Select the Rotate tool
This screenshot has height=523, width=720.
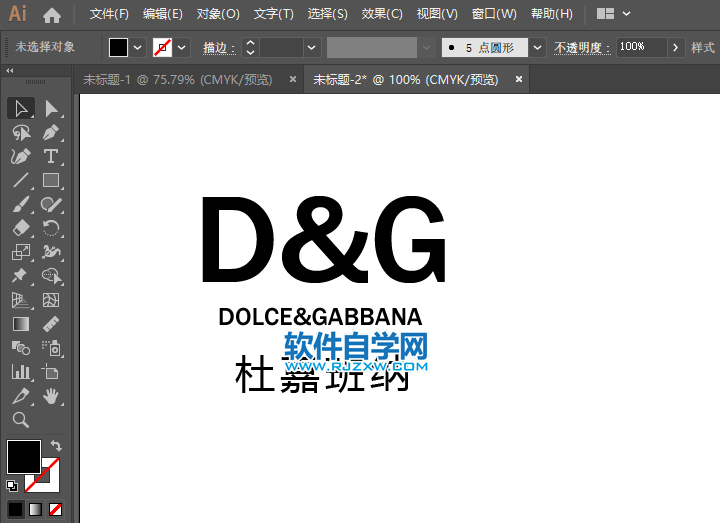[x=51, y=228]
